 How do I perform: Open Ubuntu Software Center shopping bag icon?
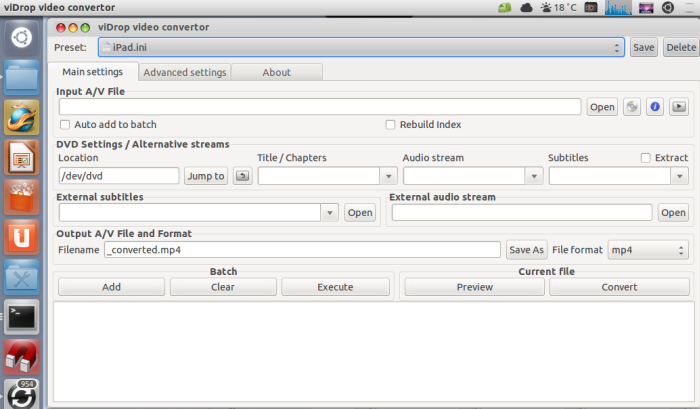(x=21, y=197)
